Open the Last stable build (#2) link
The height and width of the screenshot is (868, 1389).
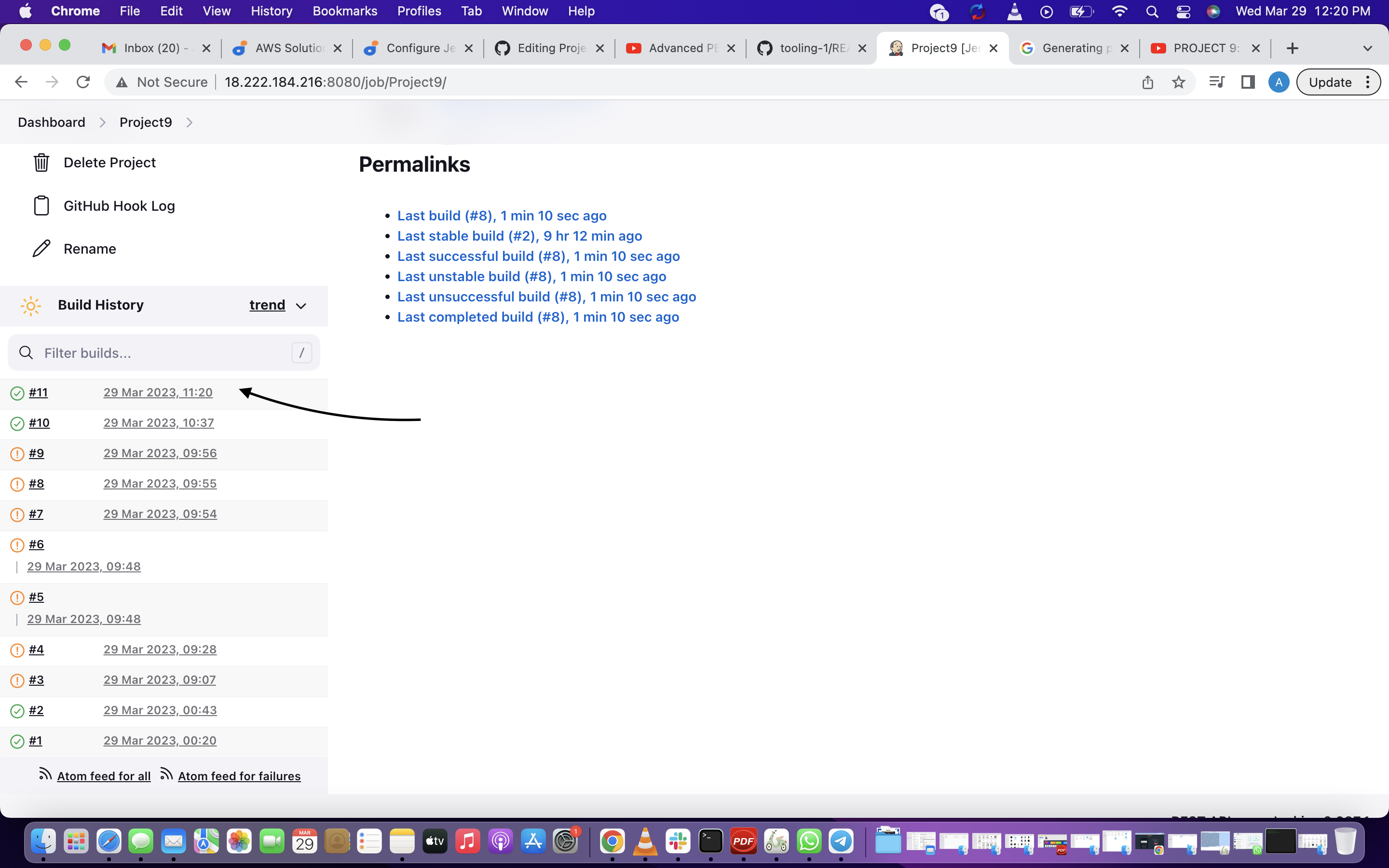[519, 236]
